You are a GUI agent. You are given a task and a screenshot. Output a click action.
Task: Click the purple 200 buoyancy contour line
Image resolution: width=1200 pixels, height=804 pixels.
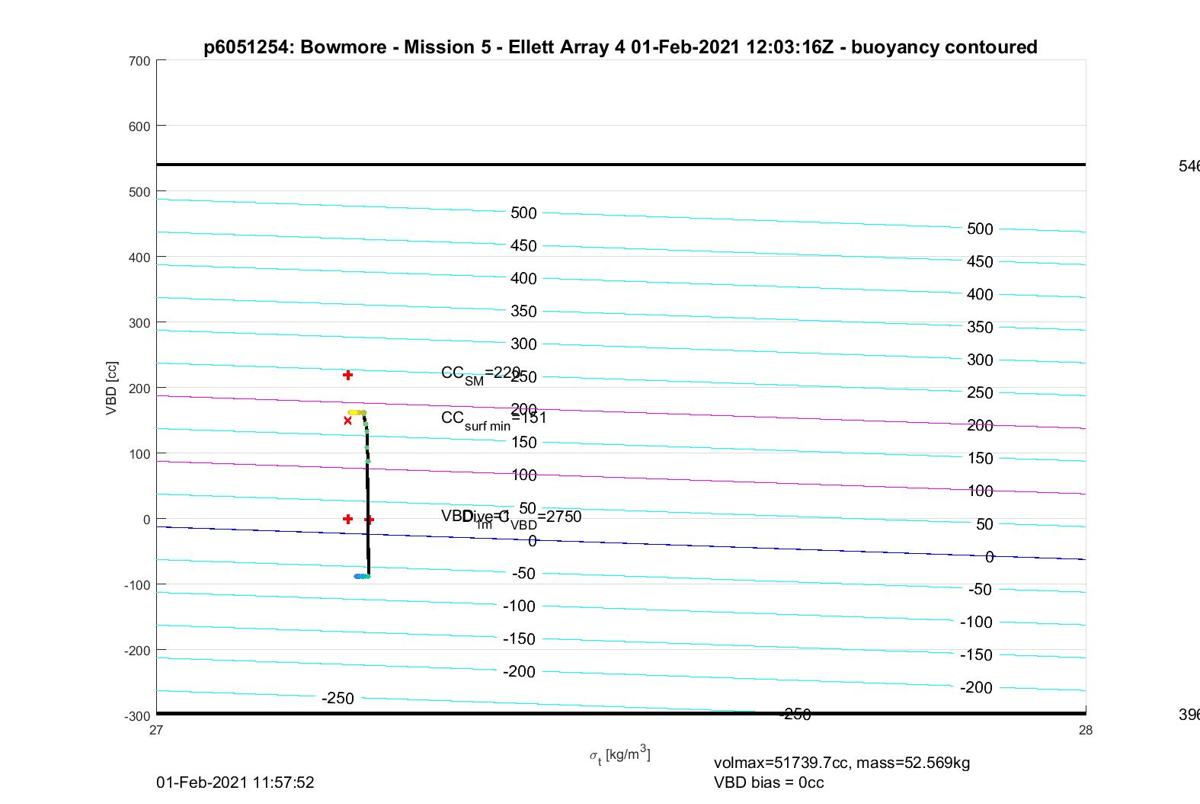pyautogui.click(x=621, y=411)
